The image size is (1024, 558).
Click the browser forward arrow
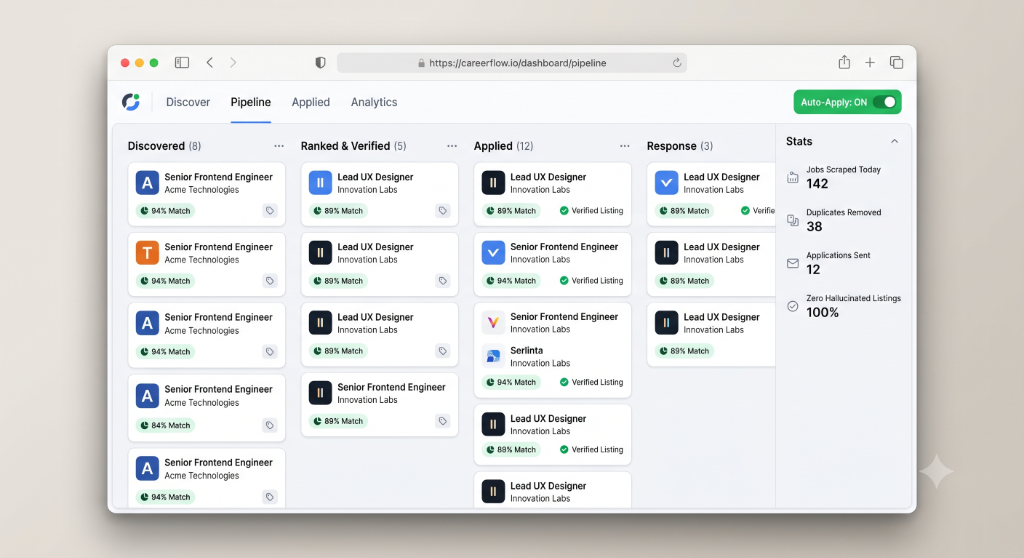click(233, 63)
